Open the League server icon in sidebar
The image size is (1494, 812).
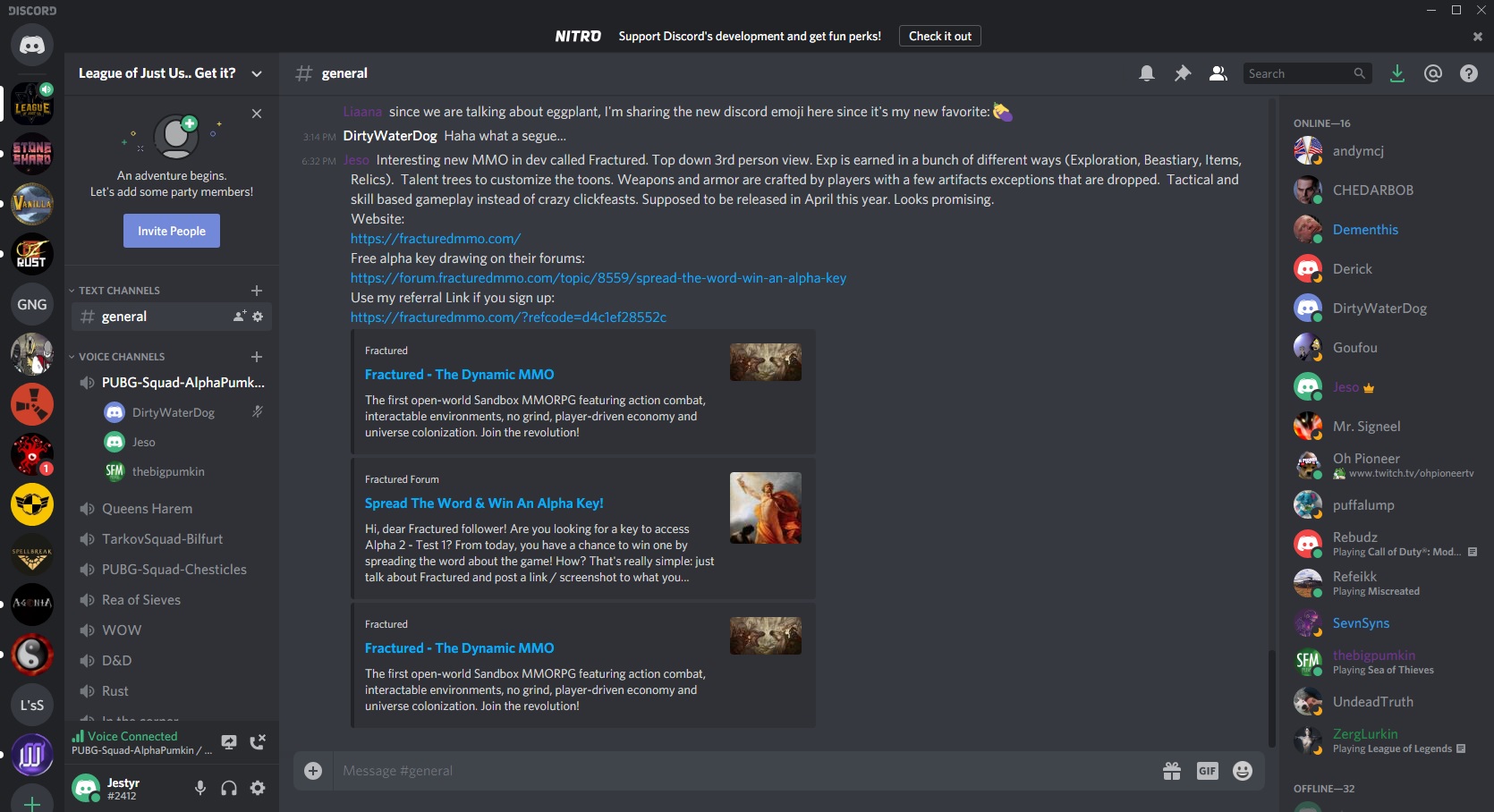32,105
